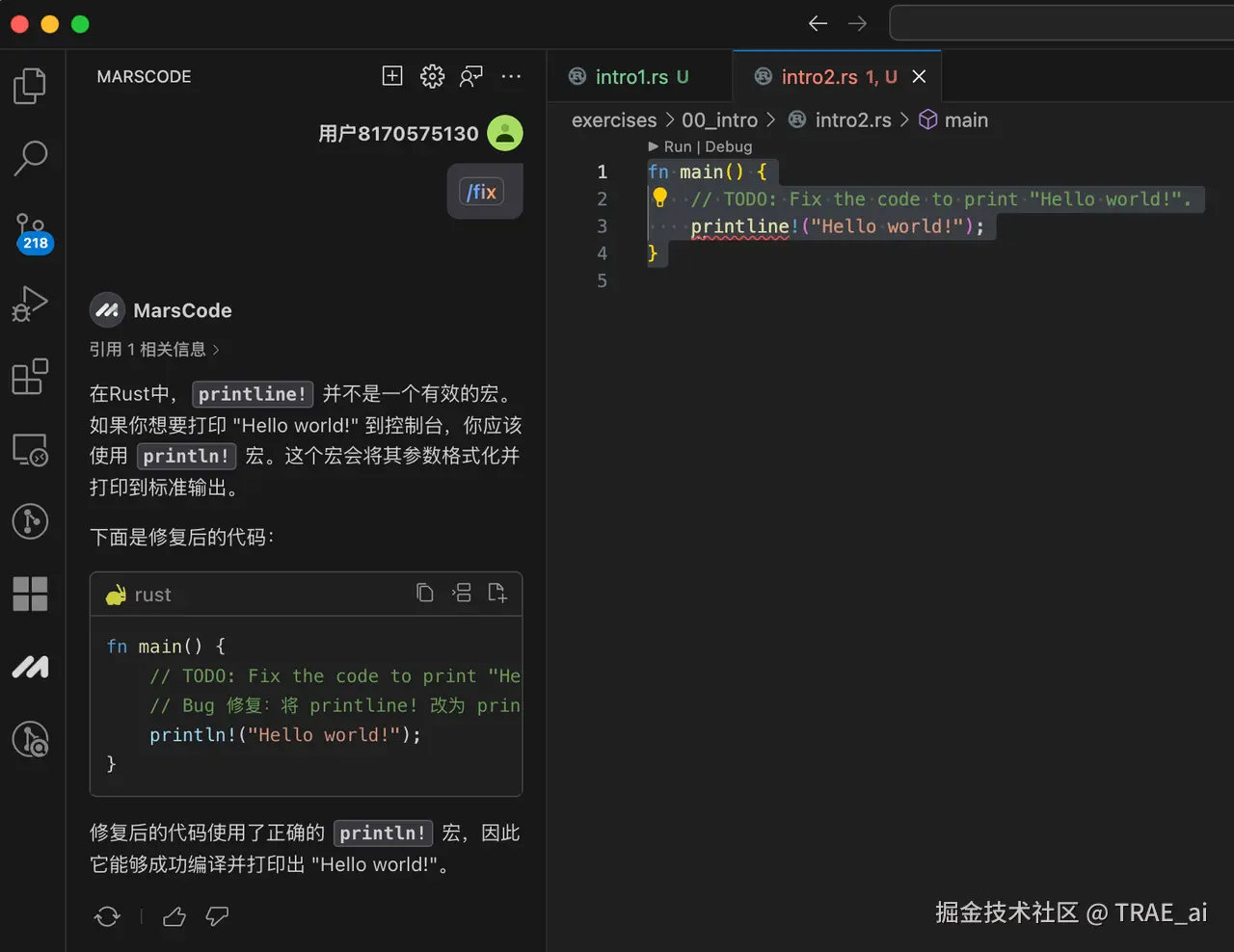The image size is (1234, 952).
Task: Select MarsCode logo in activity bar
Action: point(30,666)
